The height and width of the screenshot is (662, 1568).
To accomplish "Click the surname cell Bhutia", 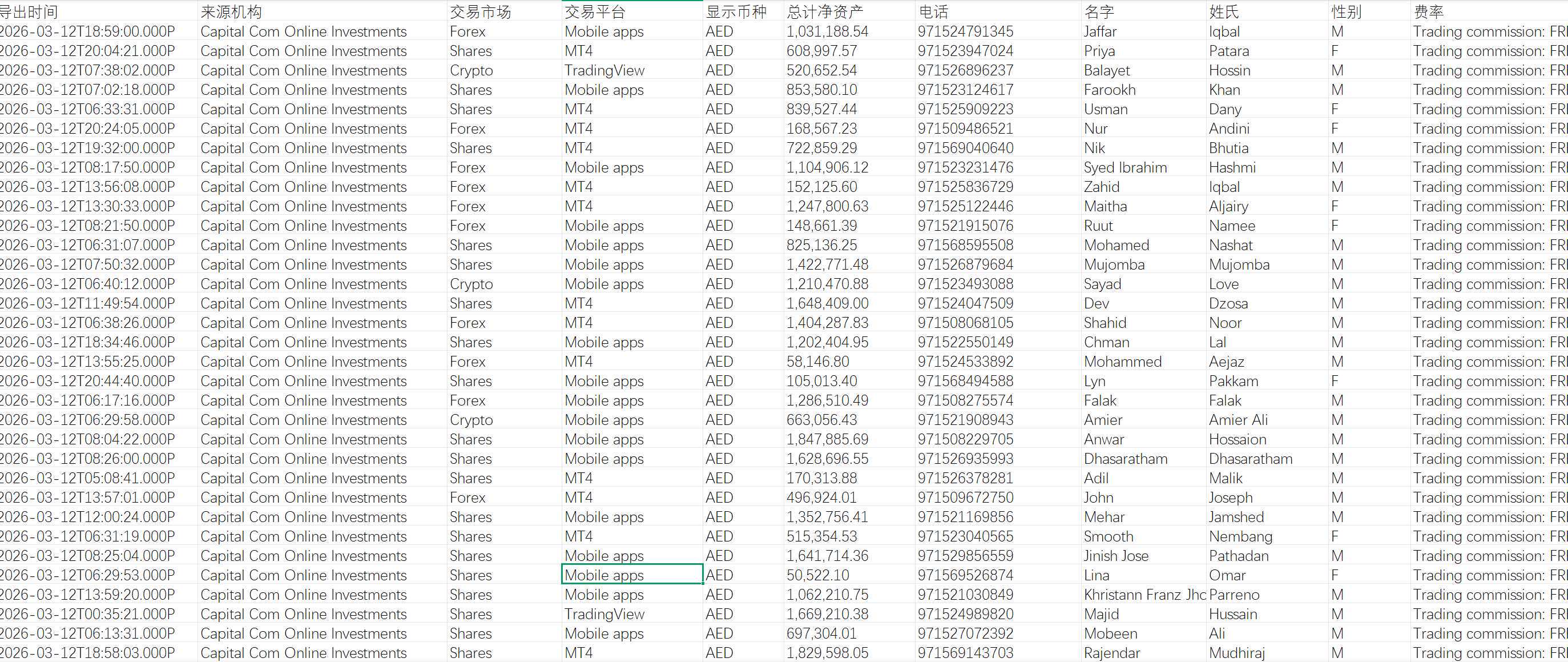I will click(1267, 149).
